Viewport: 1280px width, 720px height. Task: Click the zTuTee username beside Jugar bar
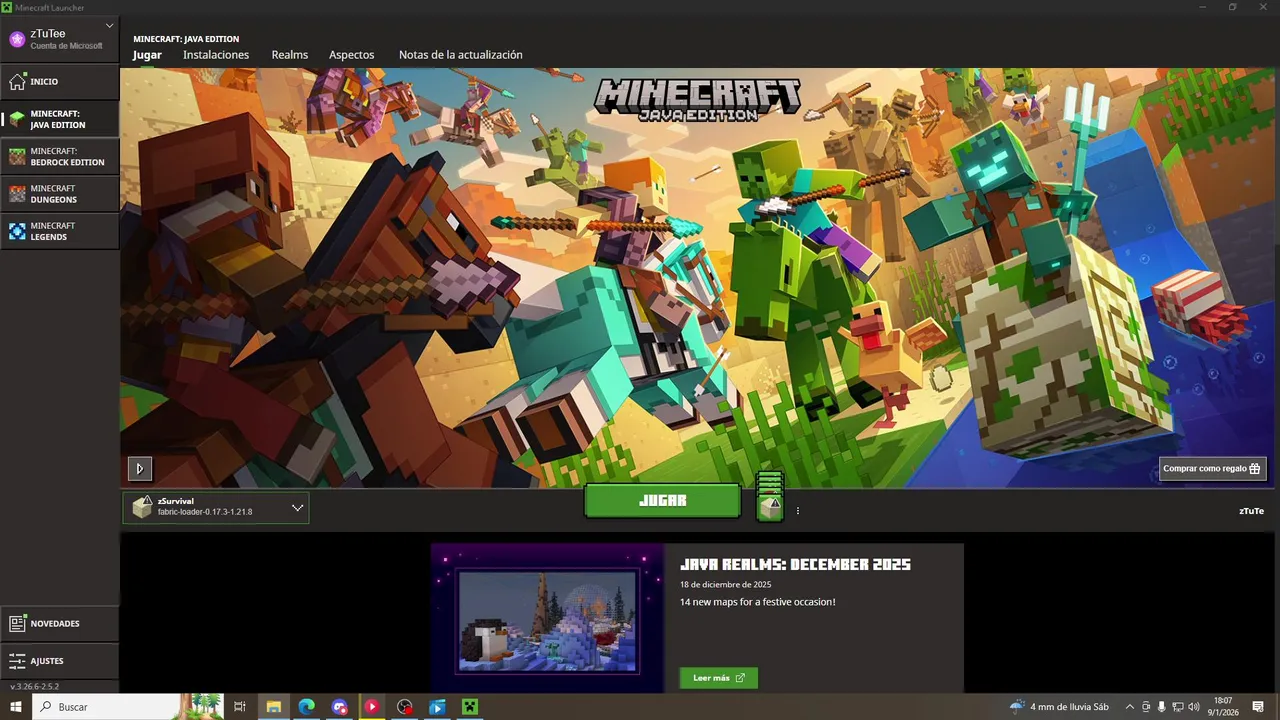point(1251,511)
